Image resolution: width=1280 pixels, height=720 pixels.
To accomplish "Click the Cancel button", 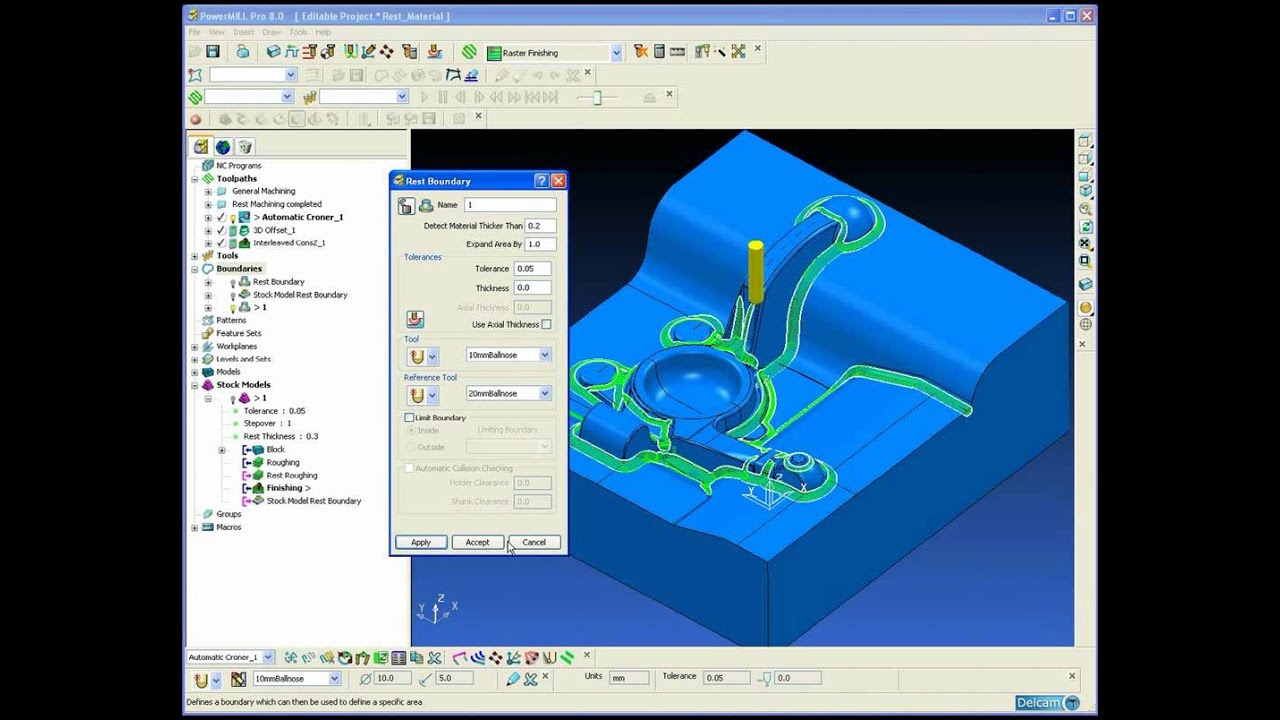I will (x=534, y=542).
